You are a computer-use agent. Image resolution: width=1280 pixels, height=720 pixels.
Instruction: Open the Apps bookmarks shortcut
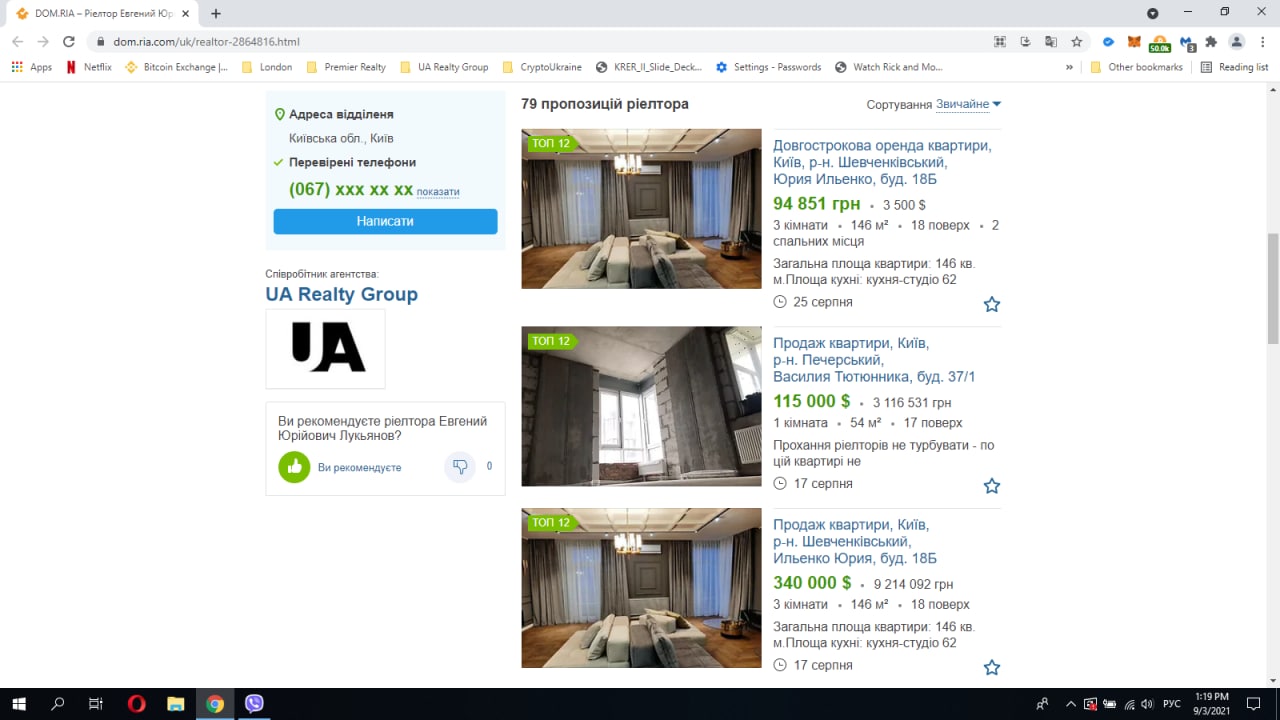click(31, 67)
